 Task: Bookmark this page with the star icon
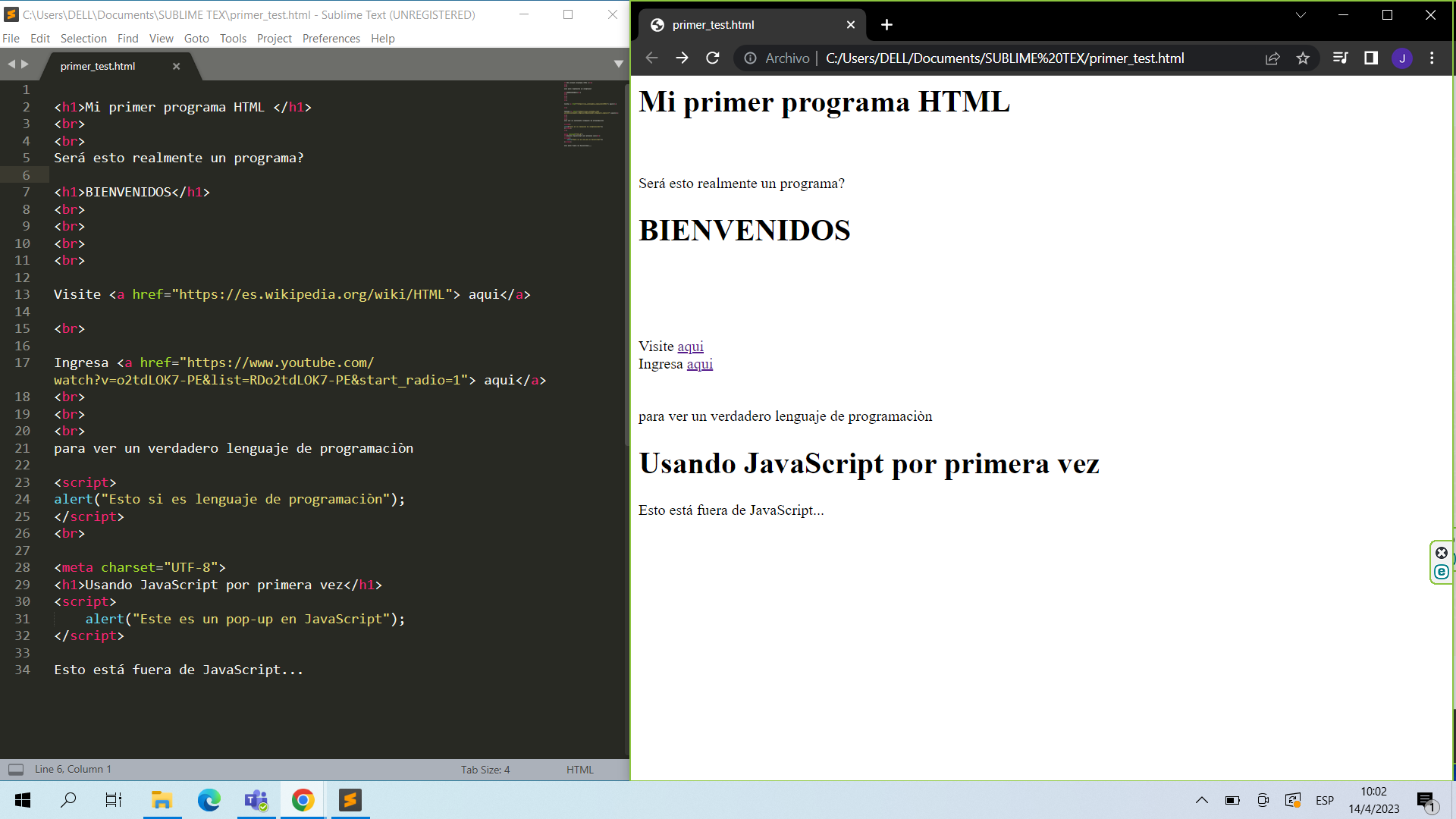coord(1303,58)
